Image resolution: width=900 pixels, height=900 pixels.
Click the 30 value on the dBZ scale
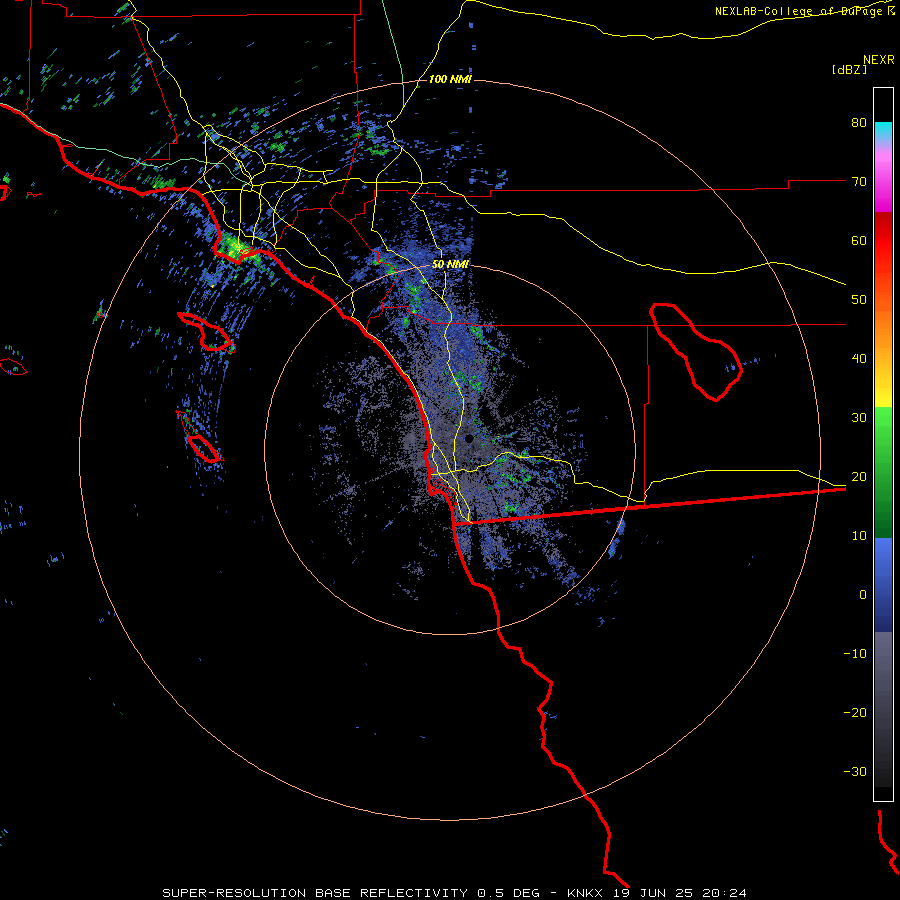(x=859, y=418)
